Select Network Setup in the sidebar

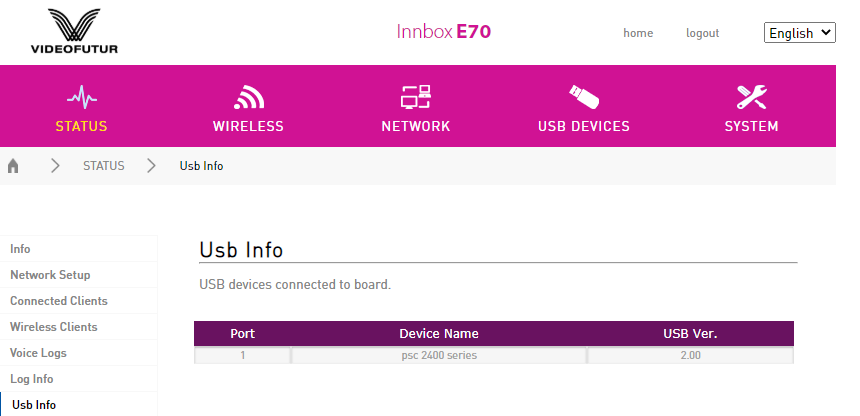point(50,275)
